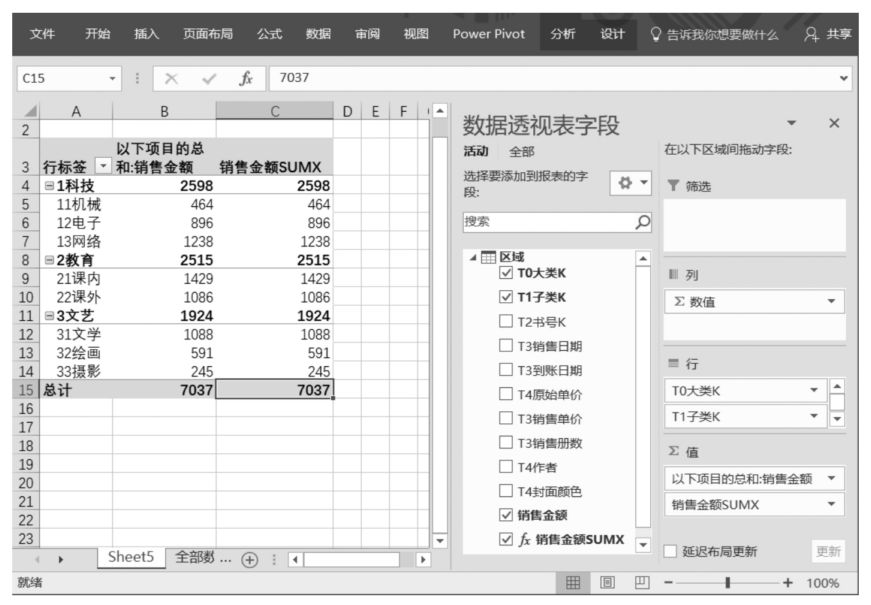Open 销售金额SUMX value field dropdown

point(832,504)
